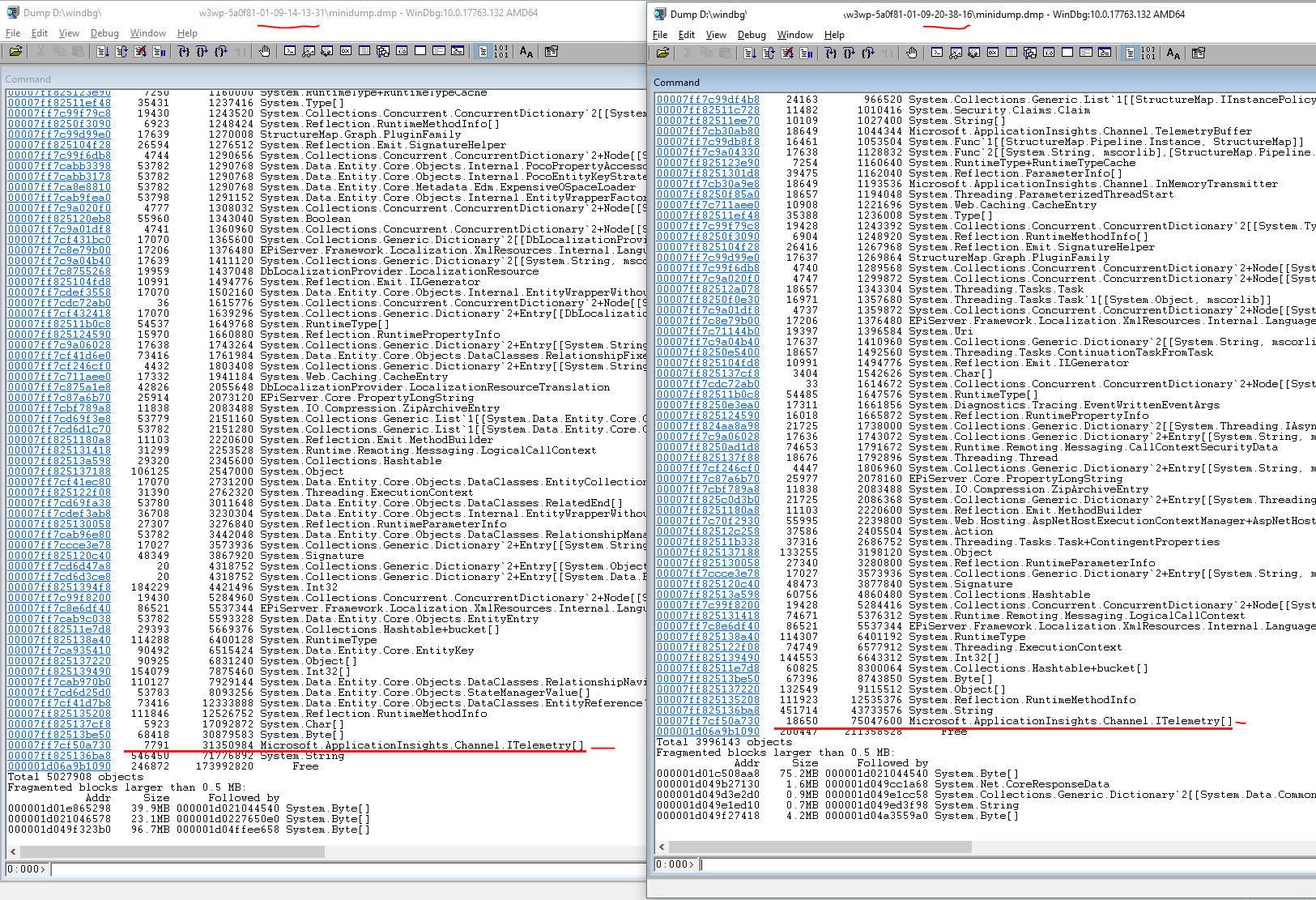The image size is (1316, 900).
Task: Toggle Source Mode Off in right window
Action: [x=1148, y=53]
